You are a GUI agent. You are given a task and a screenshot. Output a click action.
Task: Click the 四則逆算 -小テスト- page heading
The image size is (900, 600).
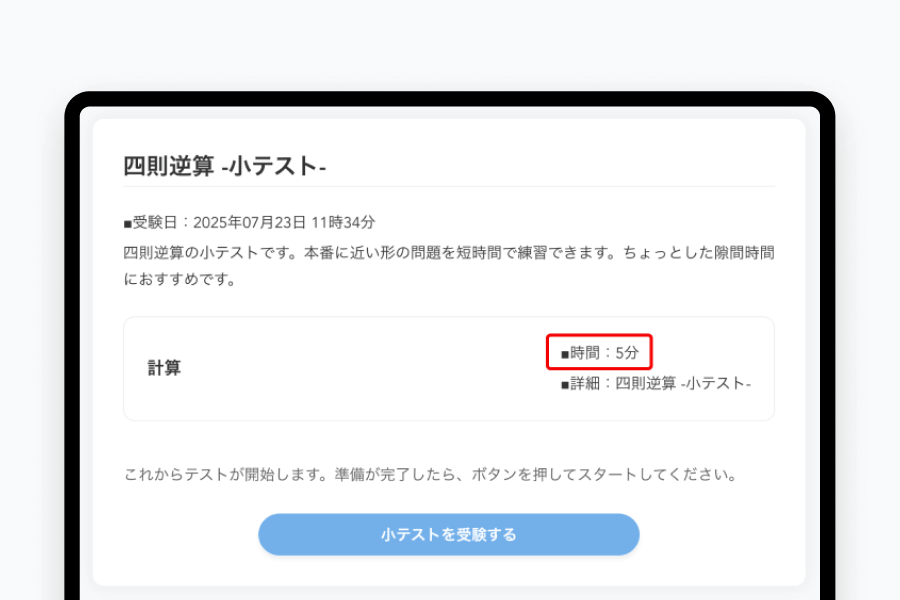225,166
